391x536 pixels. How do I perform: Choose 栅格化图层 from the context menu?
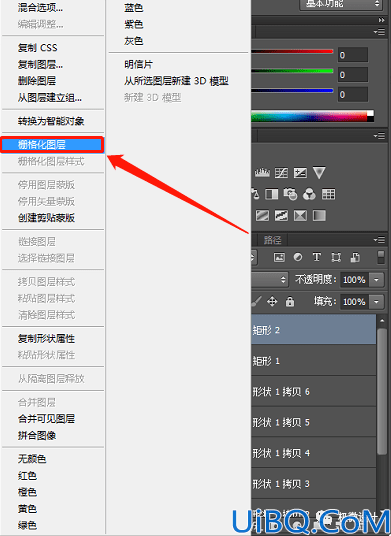(x=52, y=145)
